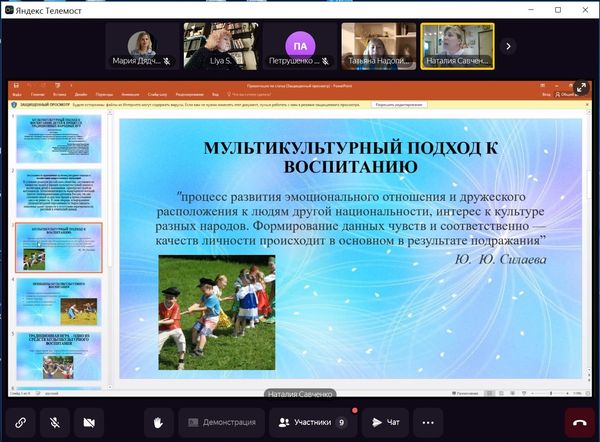Click the participant count badge showing 9
The image size is (600, 442).
click(x=341, y=422)
